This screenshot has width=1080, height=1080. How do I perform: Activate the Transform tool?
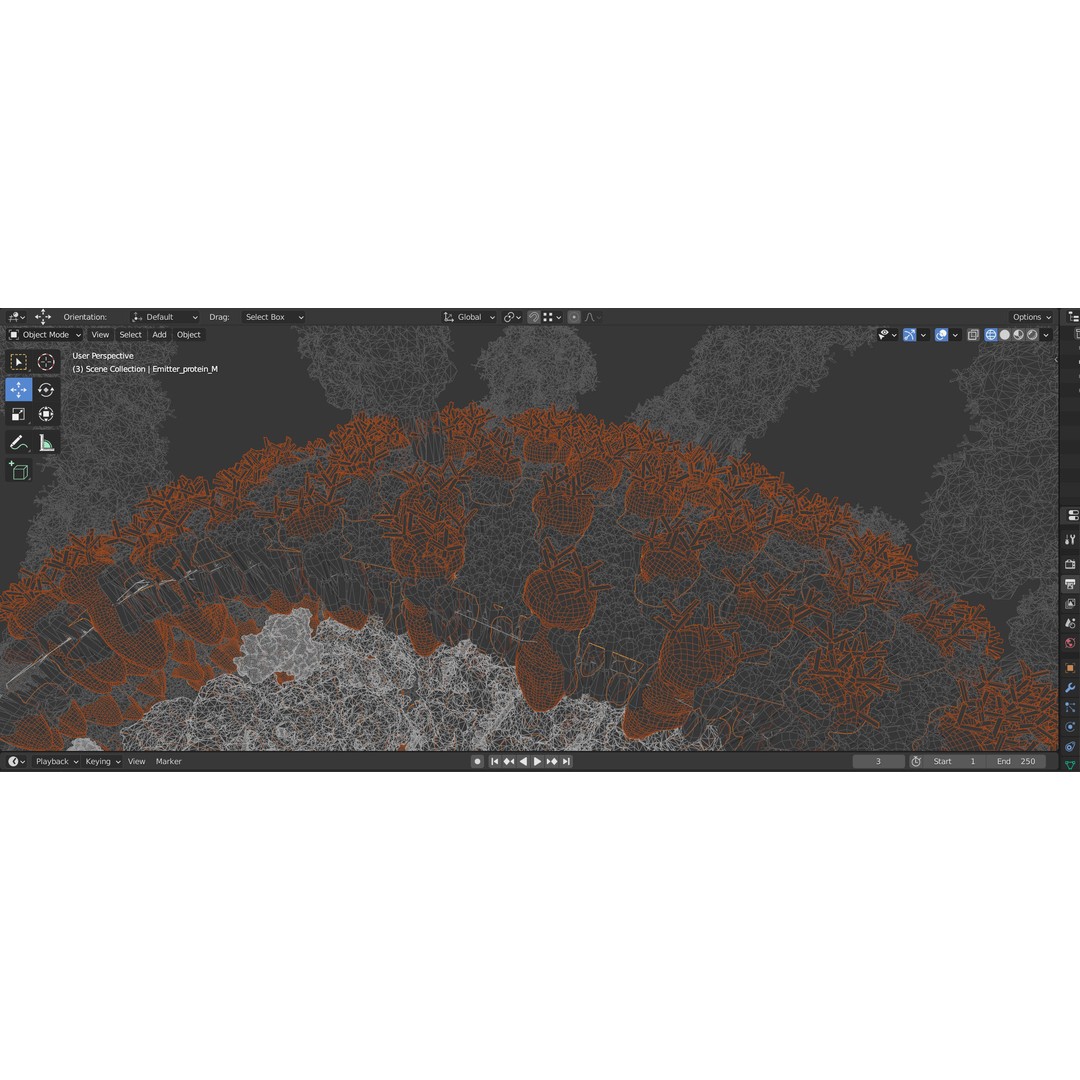(45, 414)
